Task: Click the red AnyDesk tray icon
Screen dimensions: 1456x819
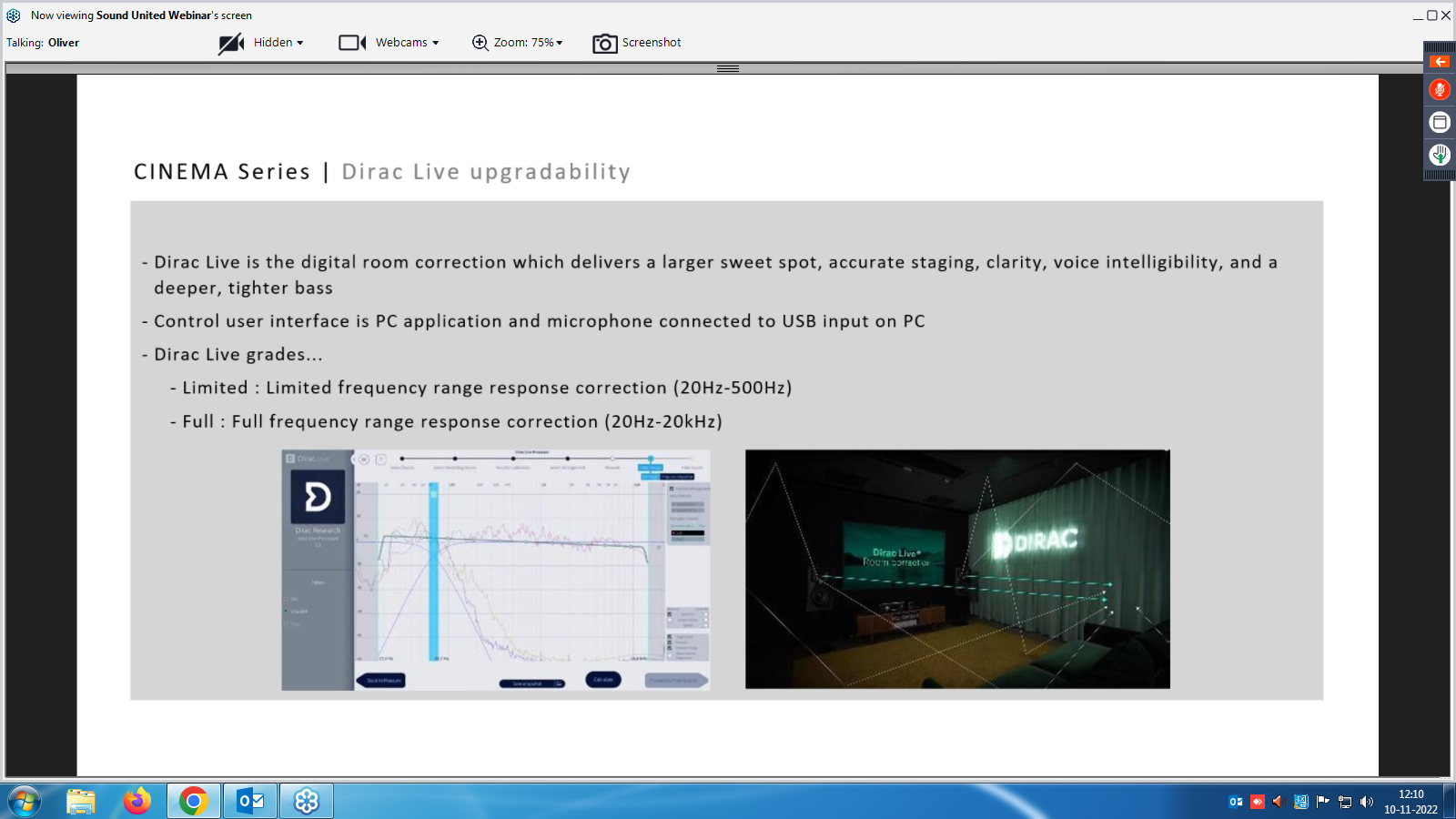Action: pos(1258,802)
